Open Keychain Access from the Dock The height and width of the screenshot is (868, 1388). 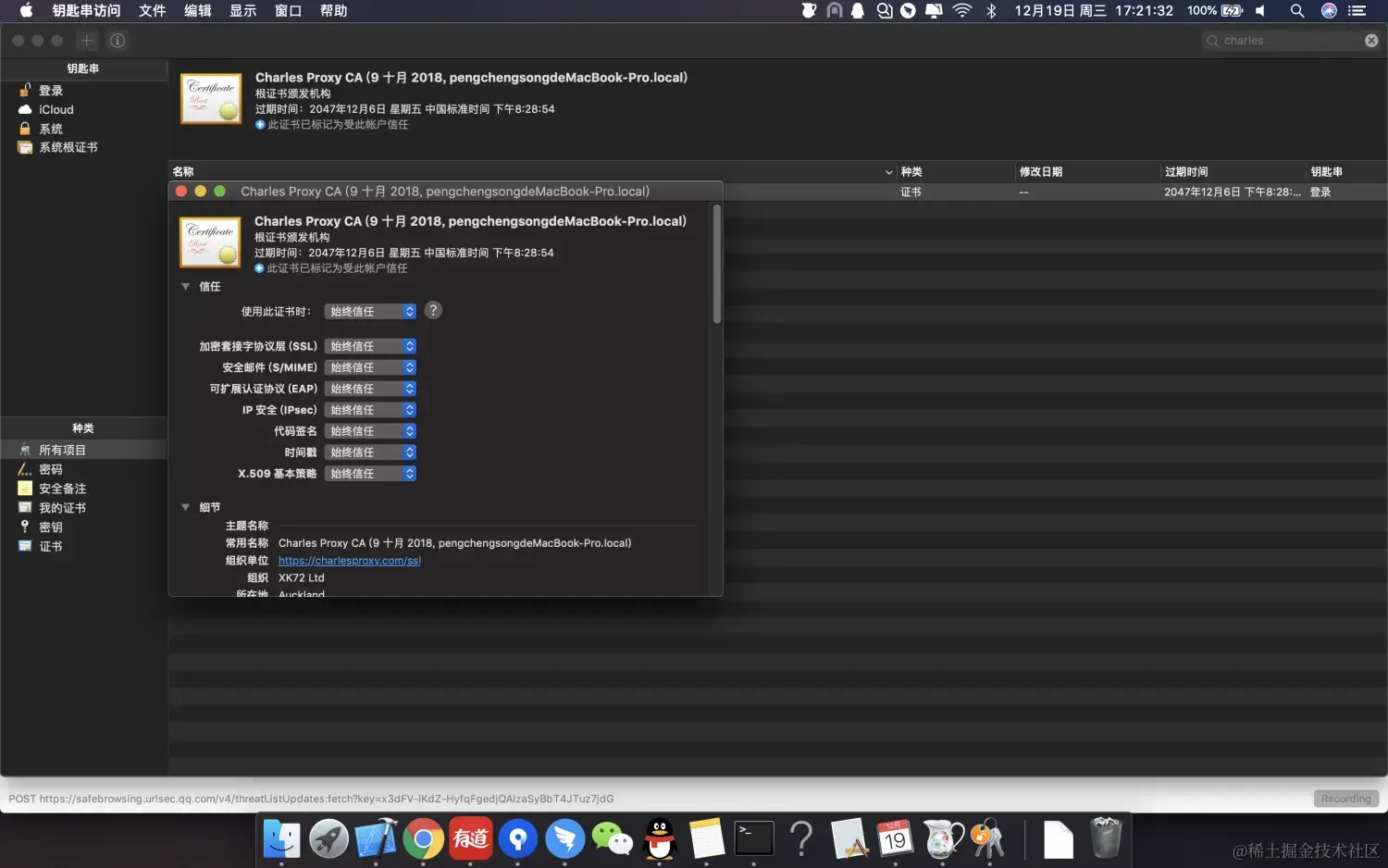click(988, 838)
